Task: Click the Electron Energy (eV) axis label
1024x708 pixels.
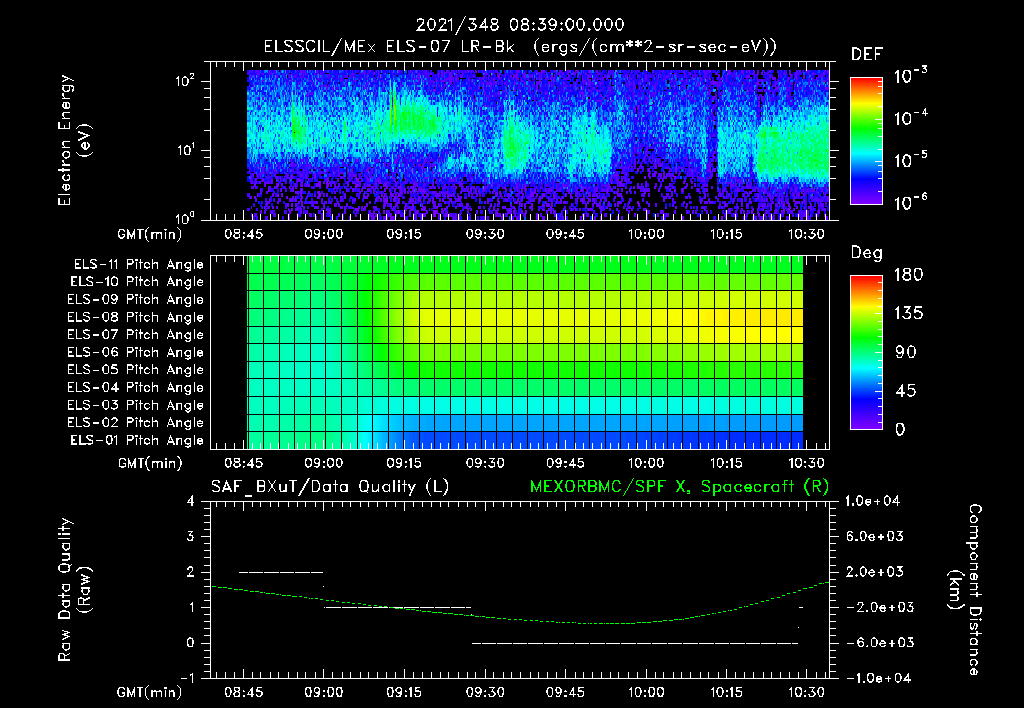Action: (x=74, y=140)
